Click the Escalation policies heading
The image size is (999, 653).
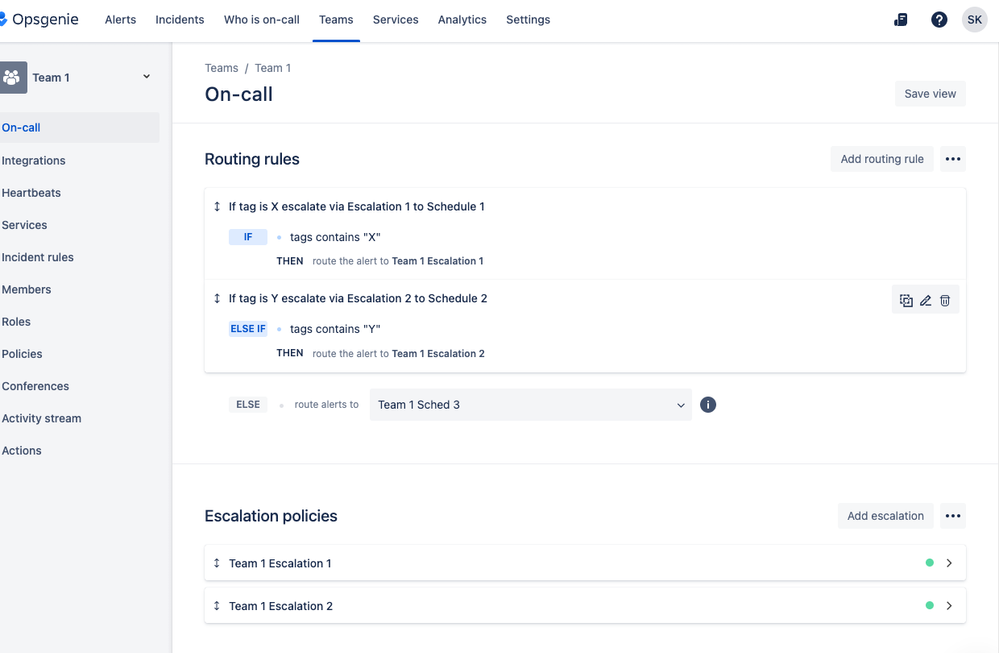tap(271, 516)
